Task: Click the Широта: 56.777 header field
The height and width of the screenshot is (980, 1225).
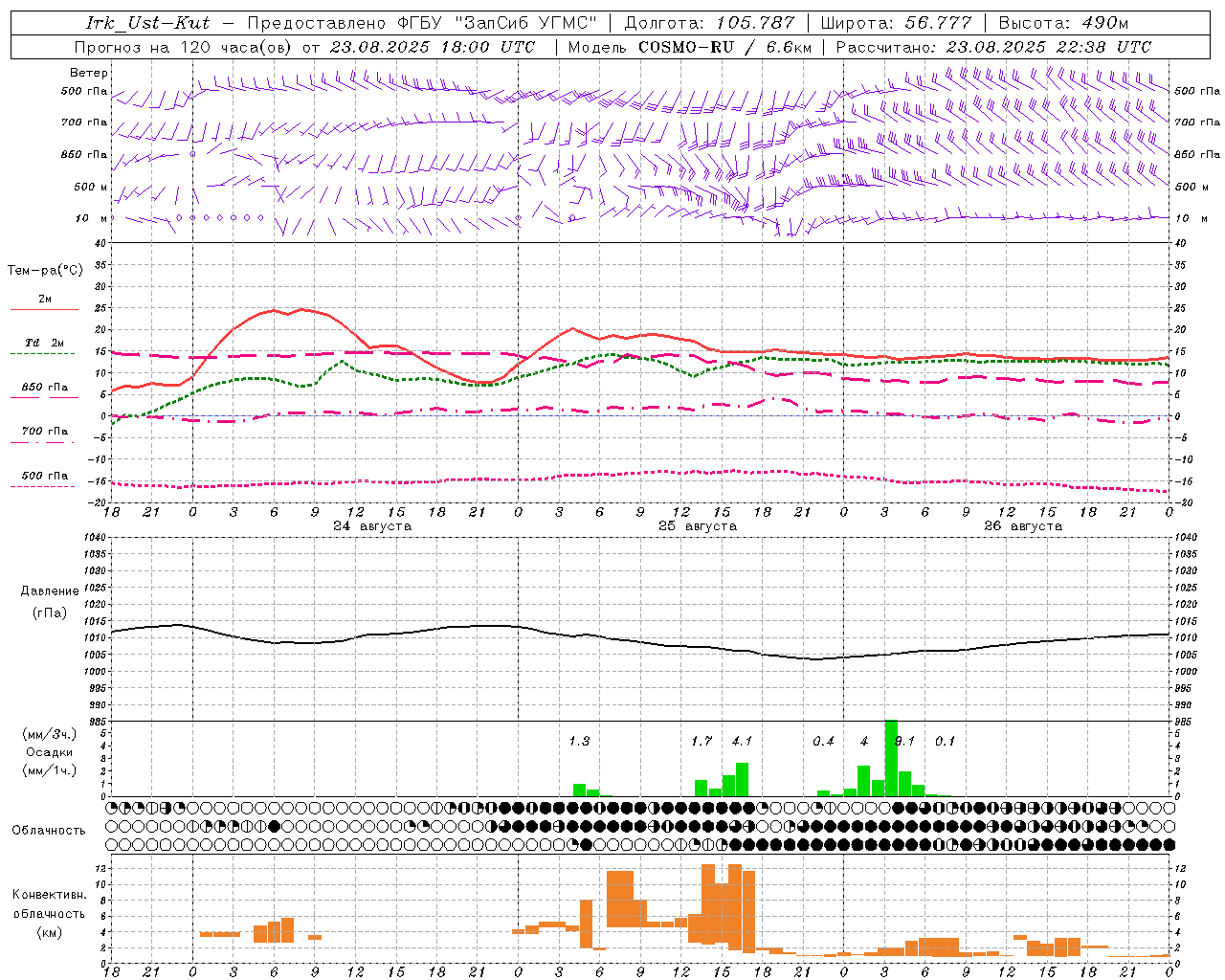Action: click(x=896, y=23)
